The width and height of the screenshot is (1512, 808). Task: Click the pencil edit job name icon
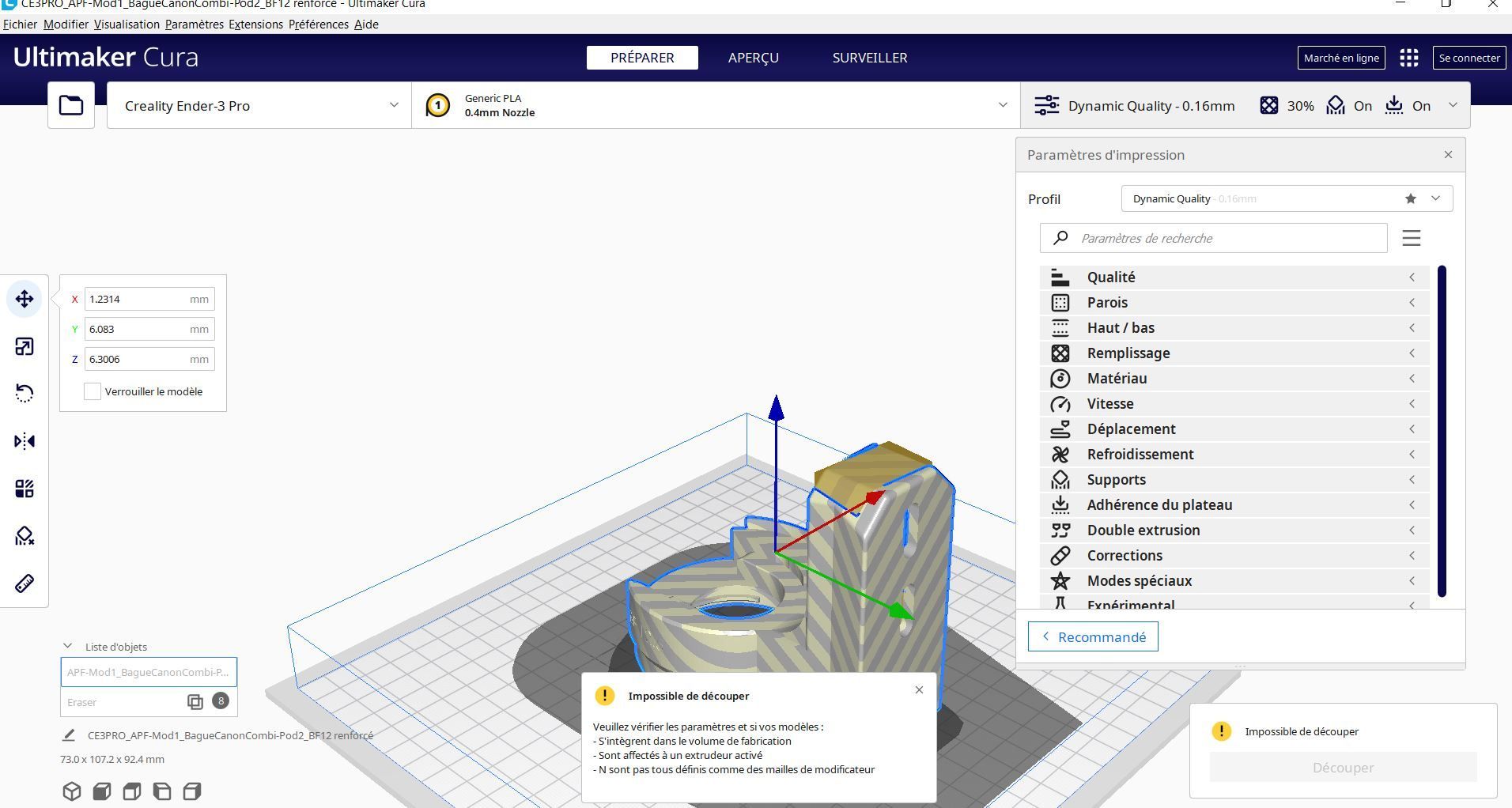69,735
